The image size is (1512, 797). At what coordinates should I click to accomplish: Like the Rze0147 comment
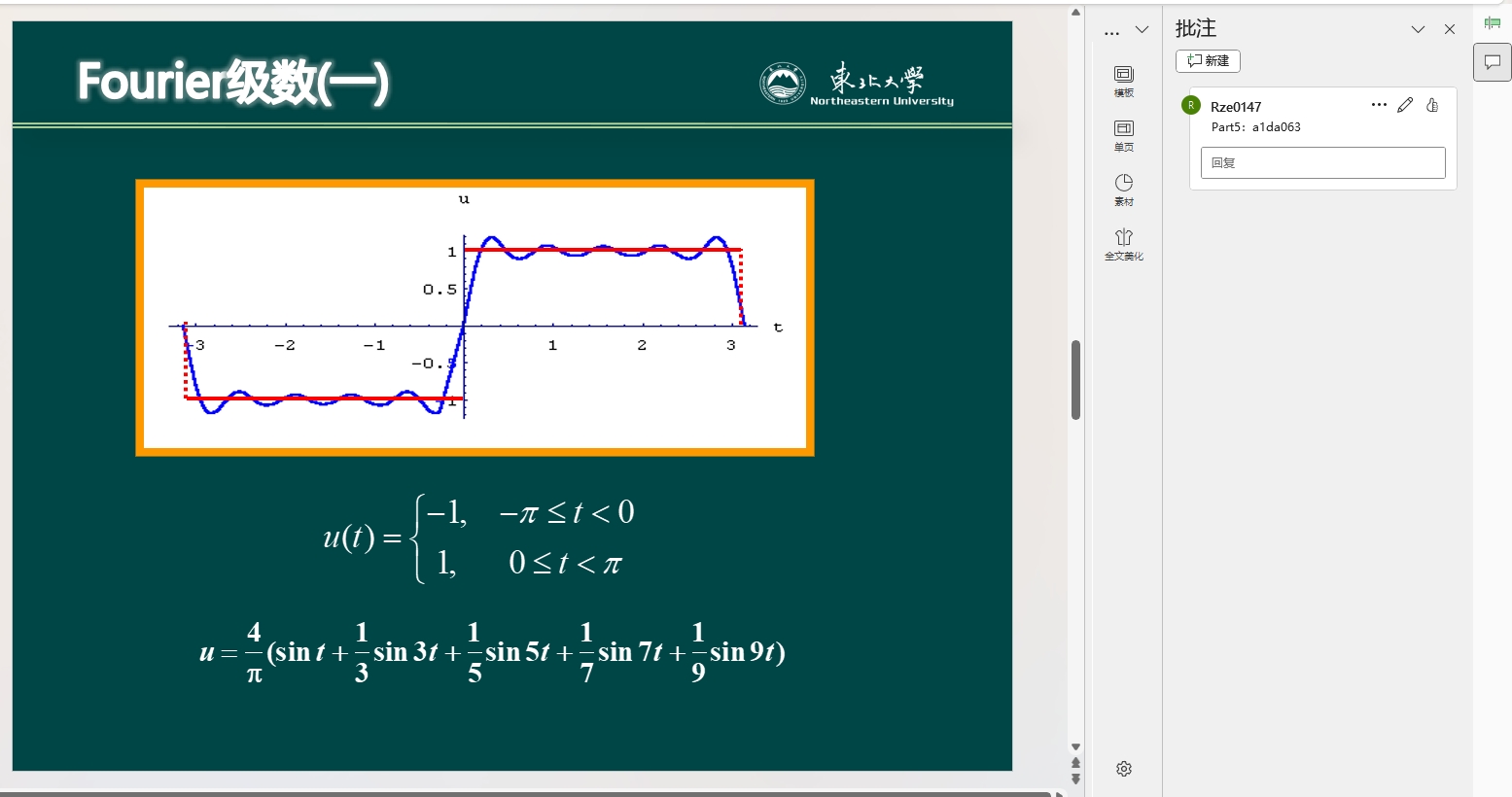(1432, 105)
